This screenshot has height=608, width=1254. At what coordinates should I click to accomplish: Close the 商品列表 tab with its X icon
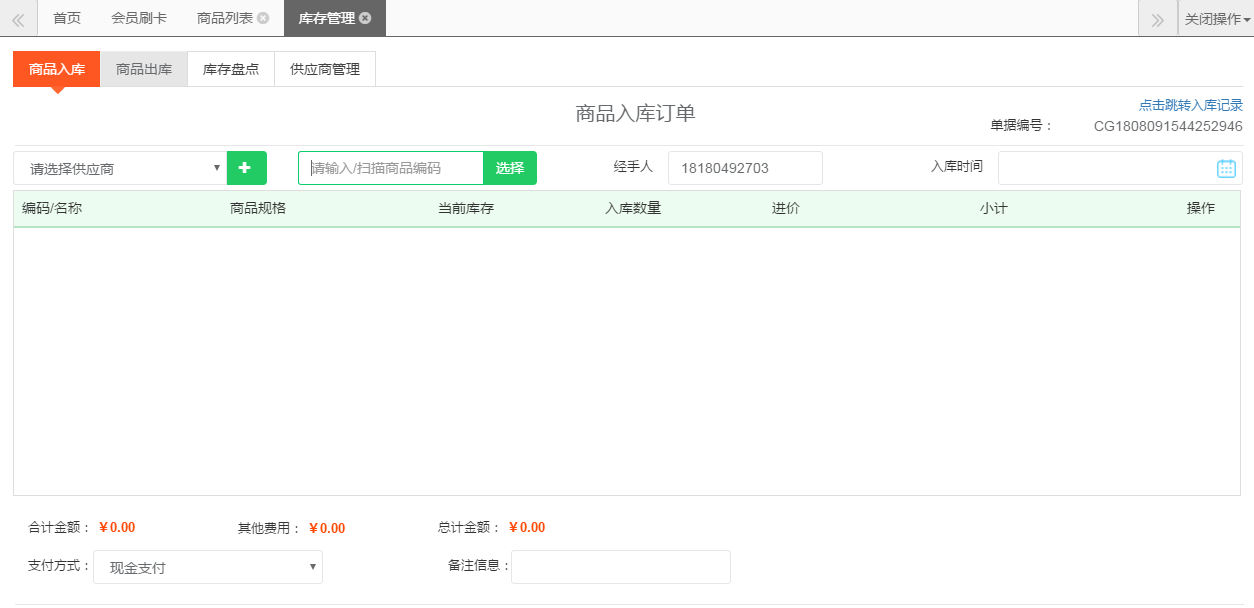263,18
